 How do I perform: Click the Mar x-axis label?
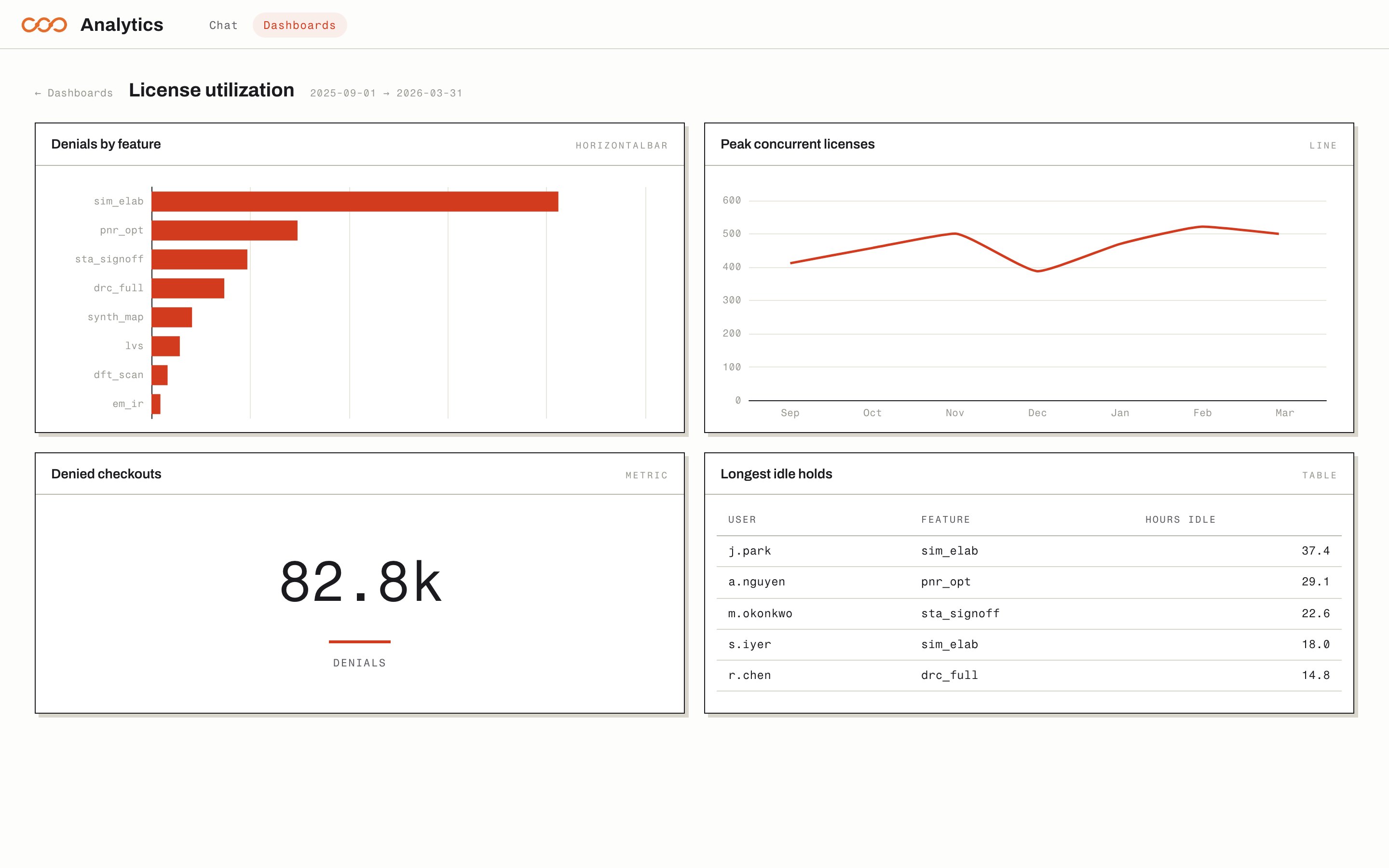[x=1284, y=413]
